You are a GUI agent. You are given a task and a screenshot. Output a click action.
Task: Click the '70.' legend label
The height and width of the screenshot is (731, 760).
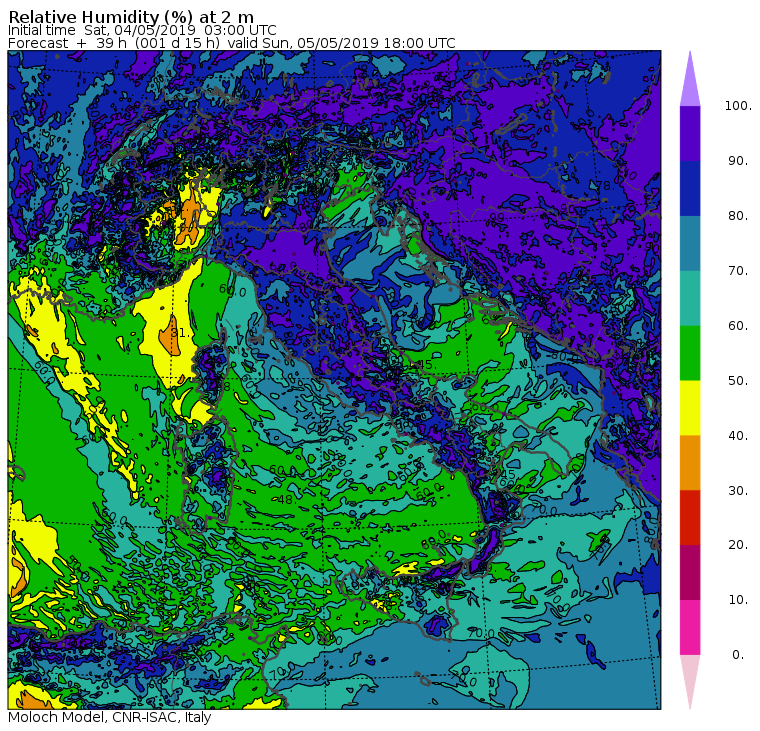738,270
